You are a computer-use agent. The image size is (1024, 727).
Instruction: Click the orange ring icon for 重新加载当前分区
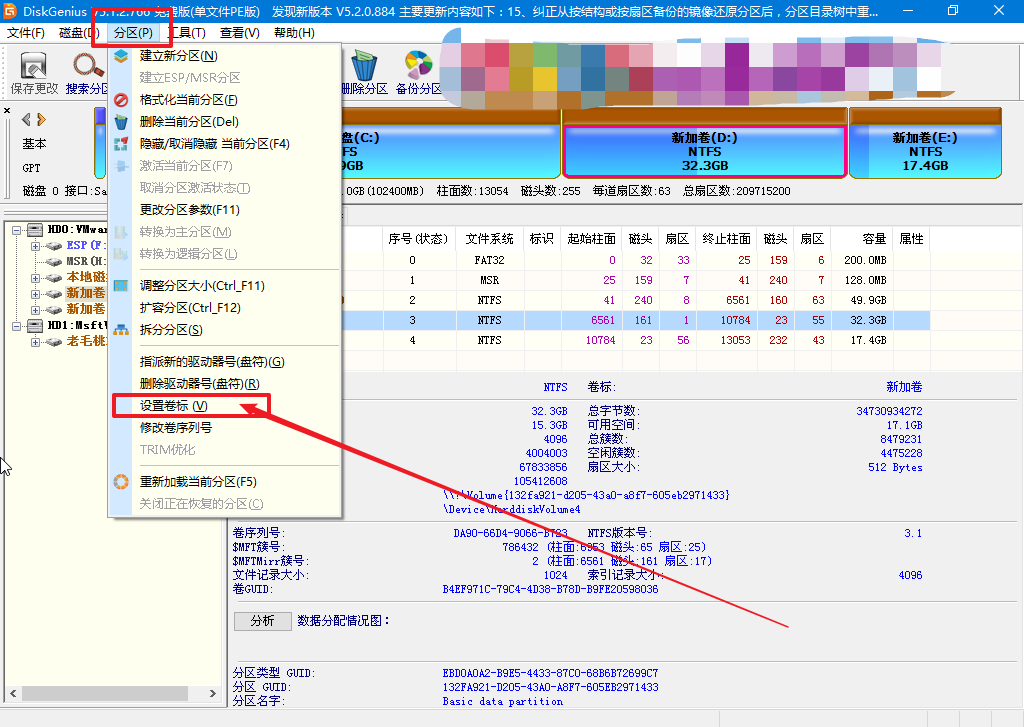(121, 482)
